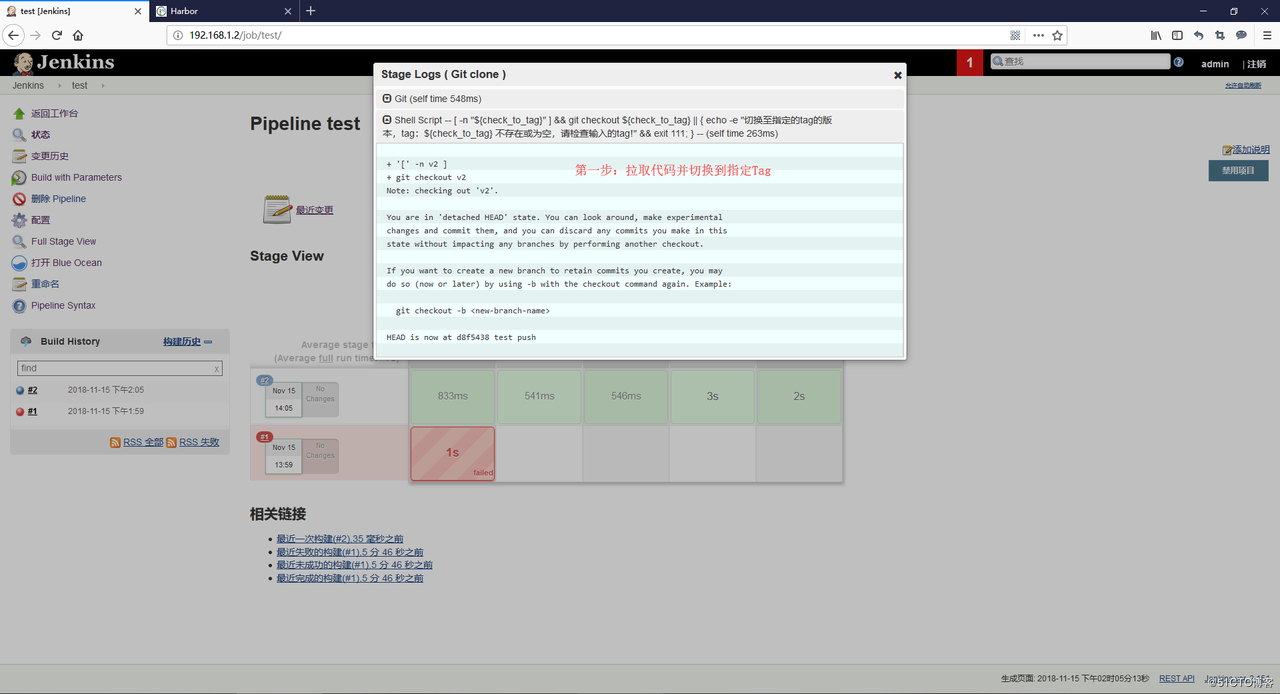This screenshot has height=694, width=1280.
Task: Toggle the Firefox sidebar icon
Action: tap(1177, 35)
